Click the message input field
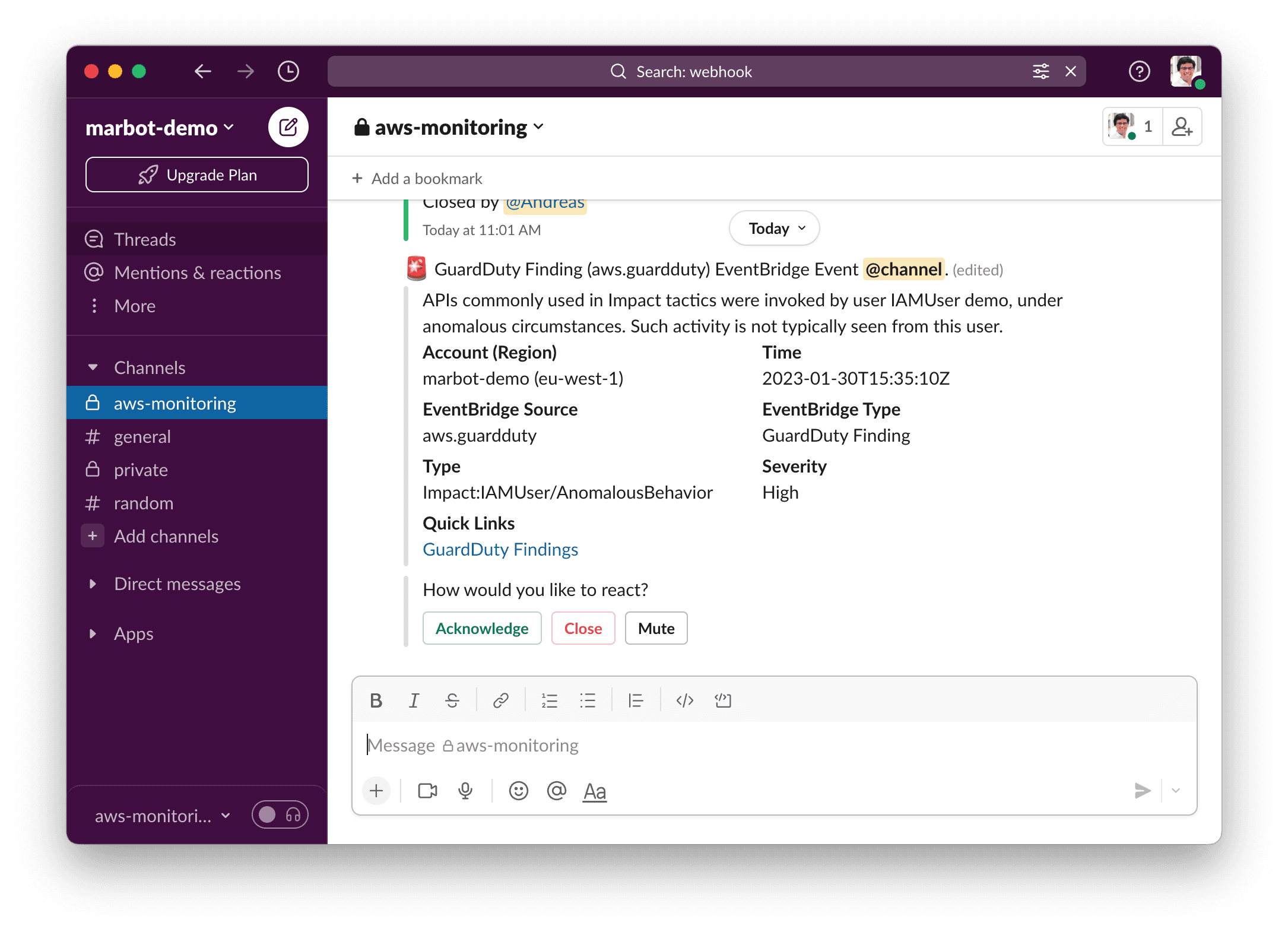This screenshot has height=932, width=1288. pyautogui.click(x=774, y=744)
